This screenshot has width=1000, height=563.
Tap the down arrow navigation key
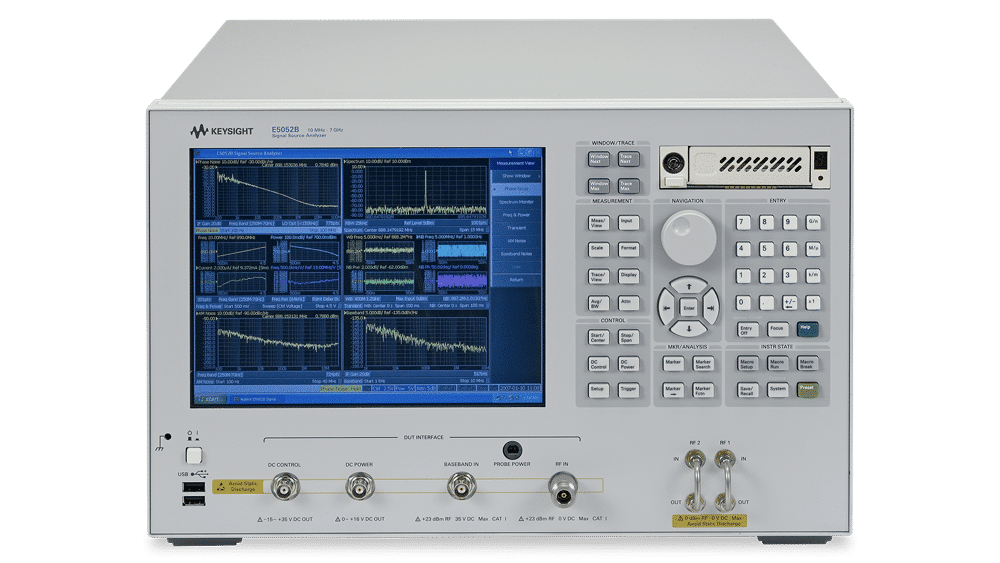tap(689, 329)
